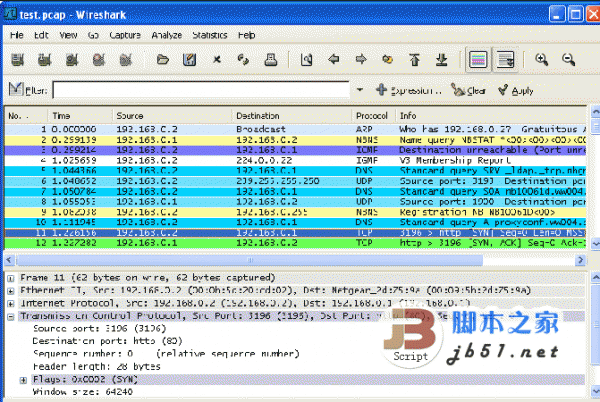
Task: Select the Source port: 3196 line
Action: (99, 329)
